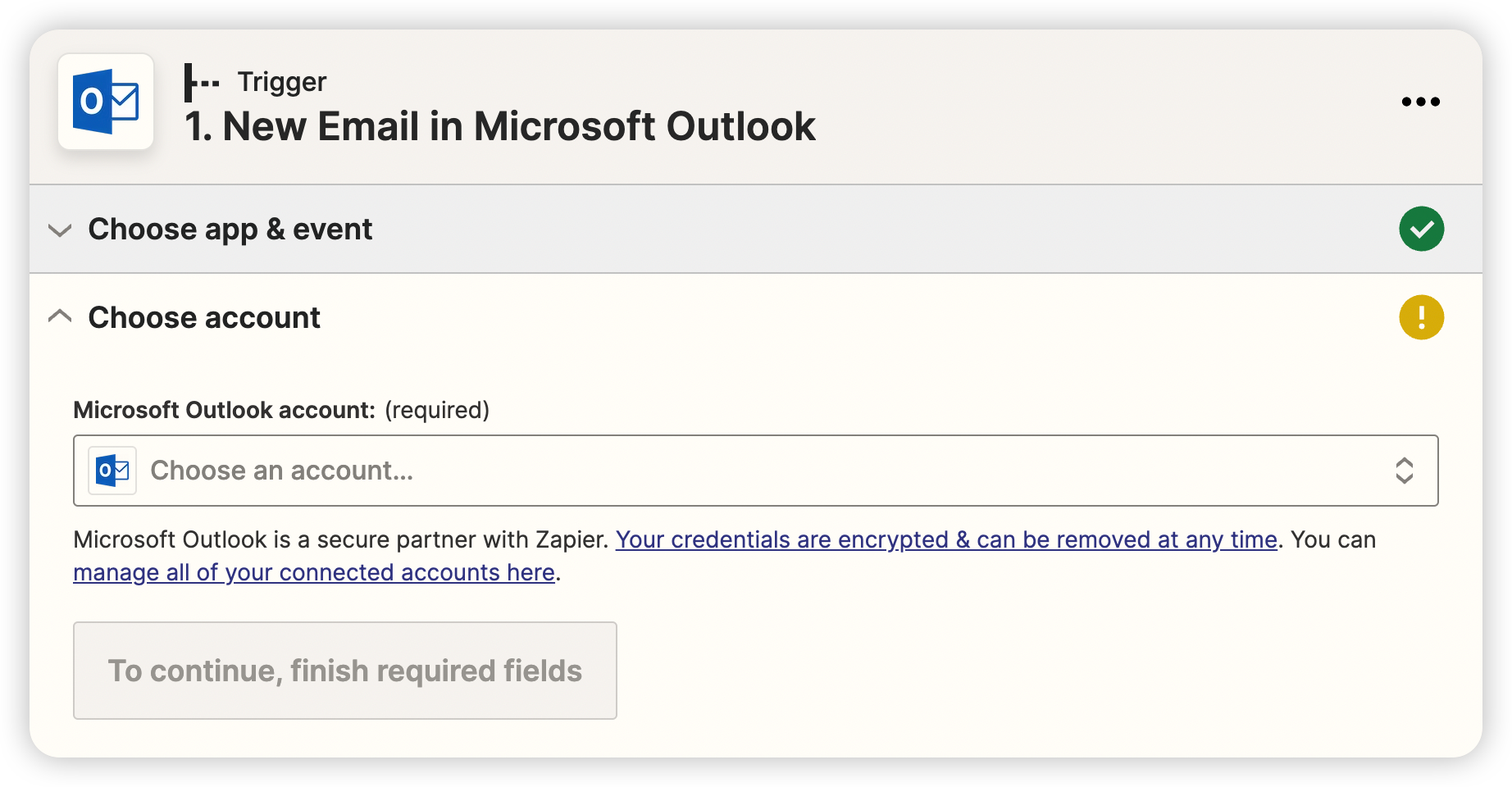
Task: Click the "(required)" indicator text
Action: pos(437,410)
